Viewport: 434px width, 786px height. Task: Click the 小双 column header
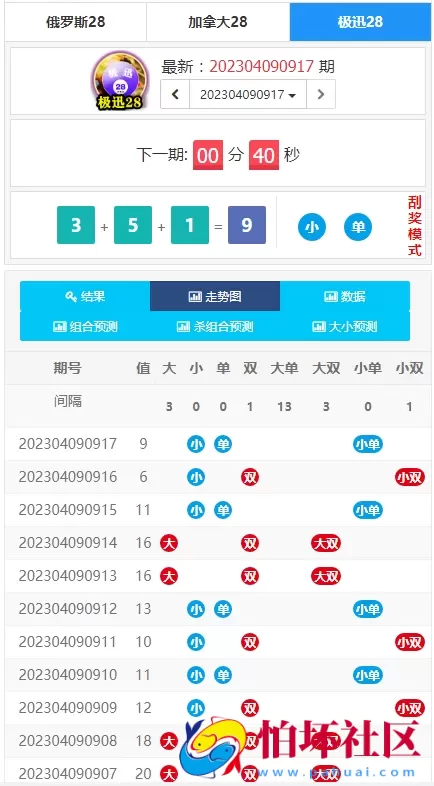pyautogui.click(x=409, y=368)
